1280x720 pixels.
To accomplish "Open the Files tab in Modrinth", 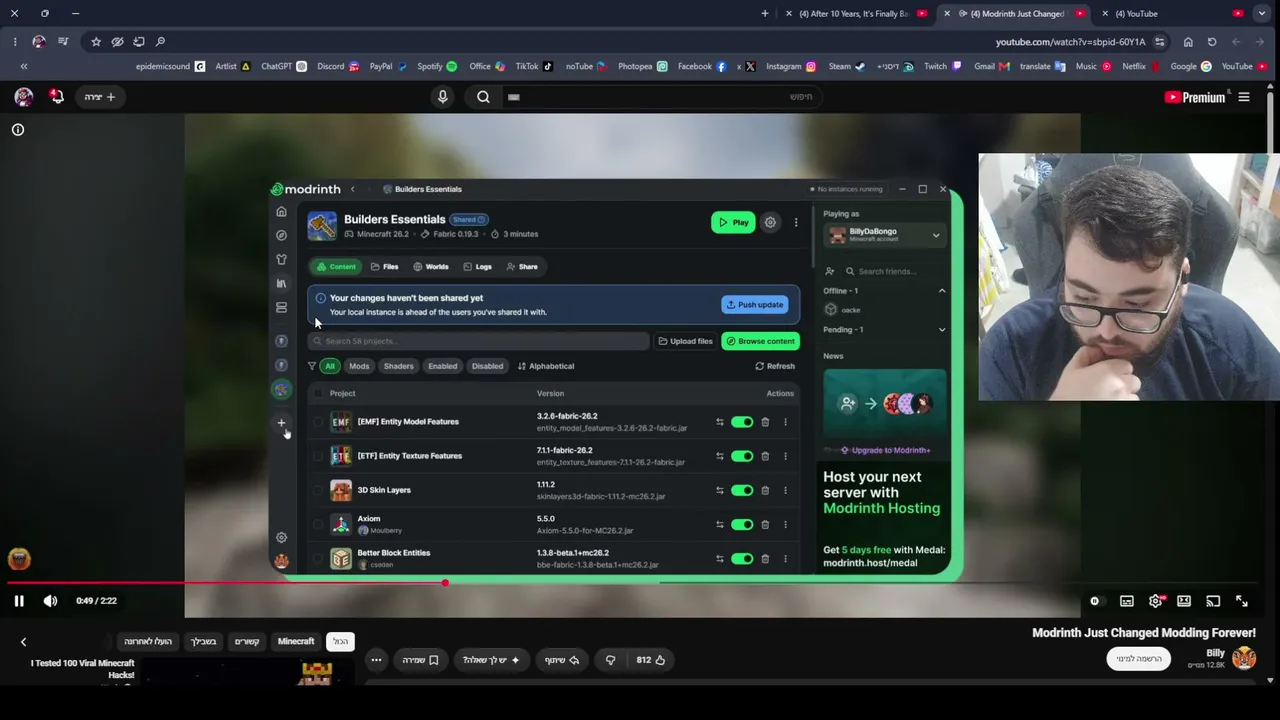I will [x=384, y=267].
